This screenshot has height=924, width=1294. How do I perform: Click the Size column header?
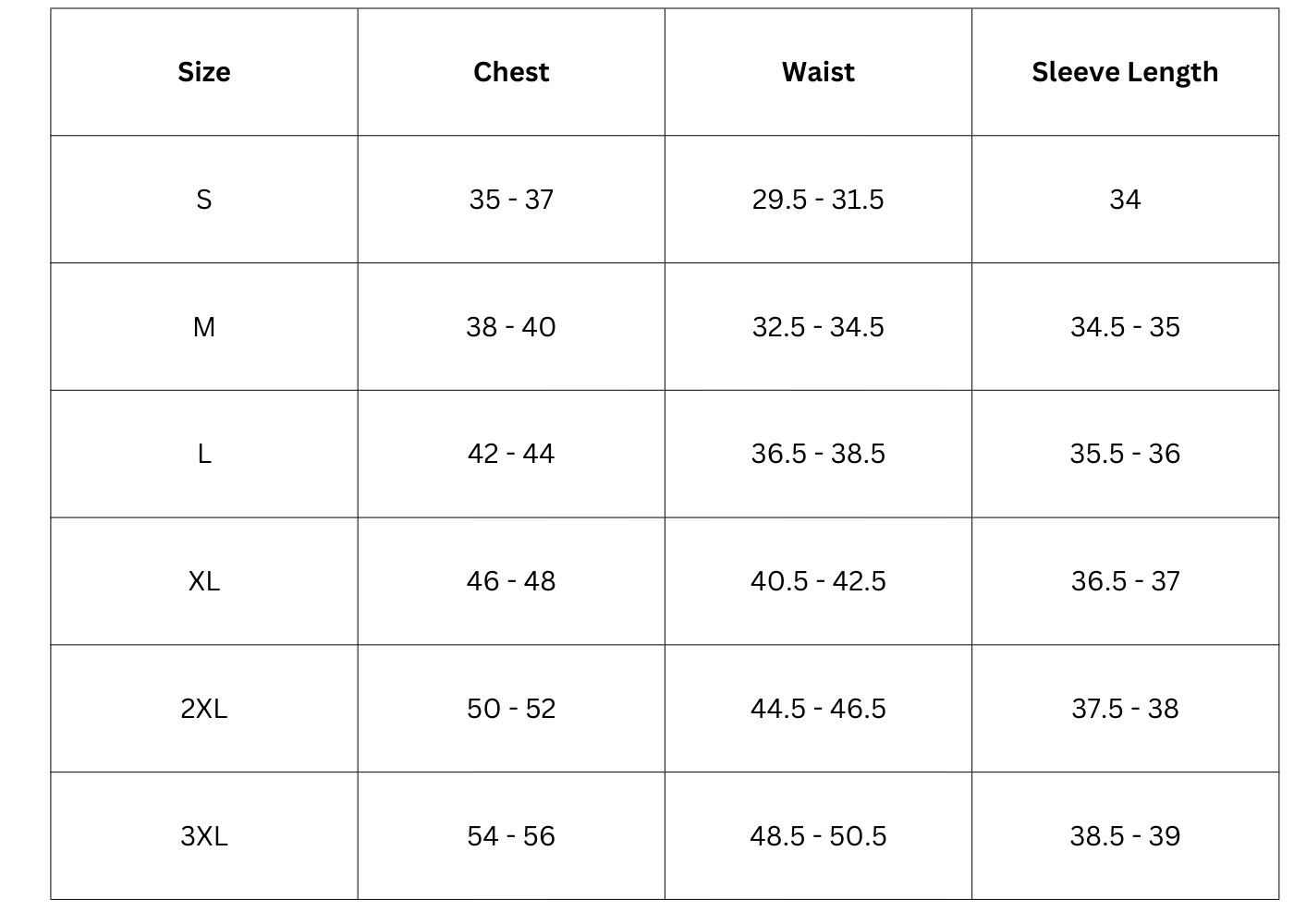(x=203, y=72)
